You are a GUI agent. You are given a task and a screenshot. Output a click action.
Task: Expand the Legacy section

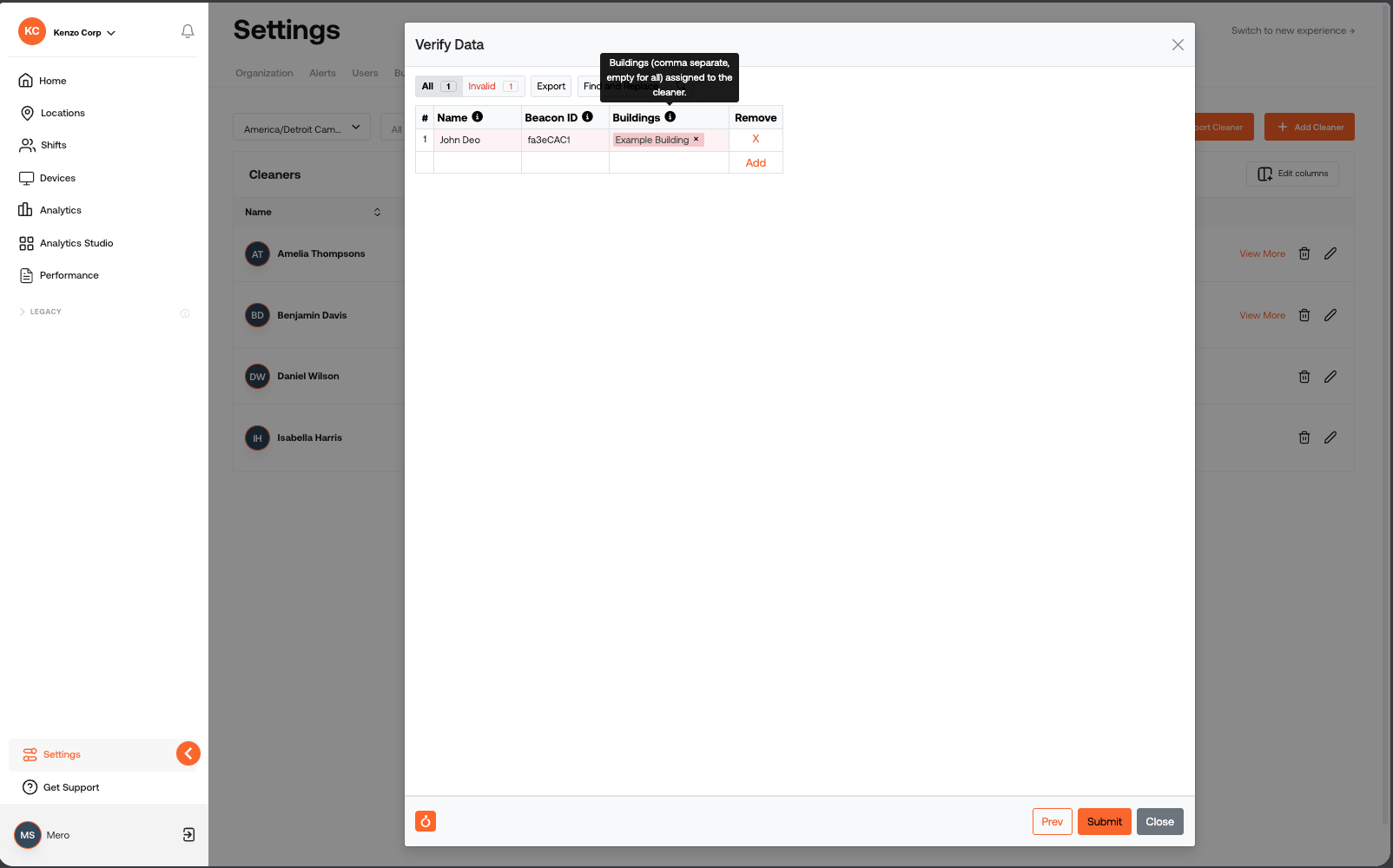40,312
